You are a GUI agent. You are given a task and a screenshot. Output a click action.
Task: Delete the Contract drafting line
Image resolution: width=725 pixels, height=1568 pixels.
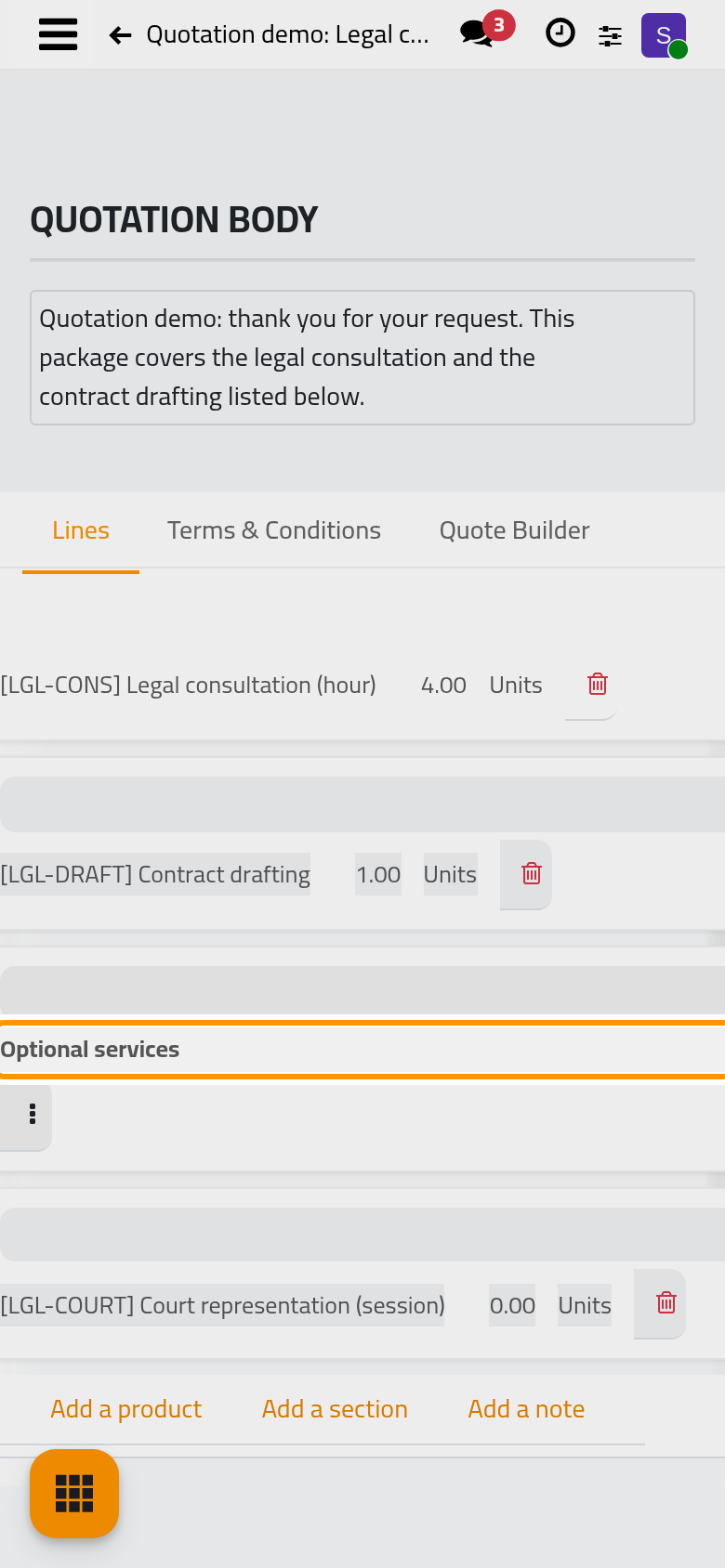pos(531,873)
